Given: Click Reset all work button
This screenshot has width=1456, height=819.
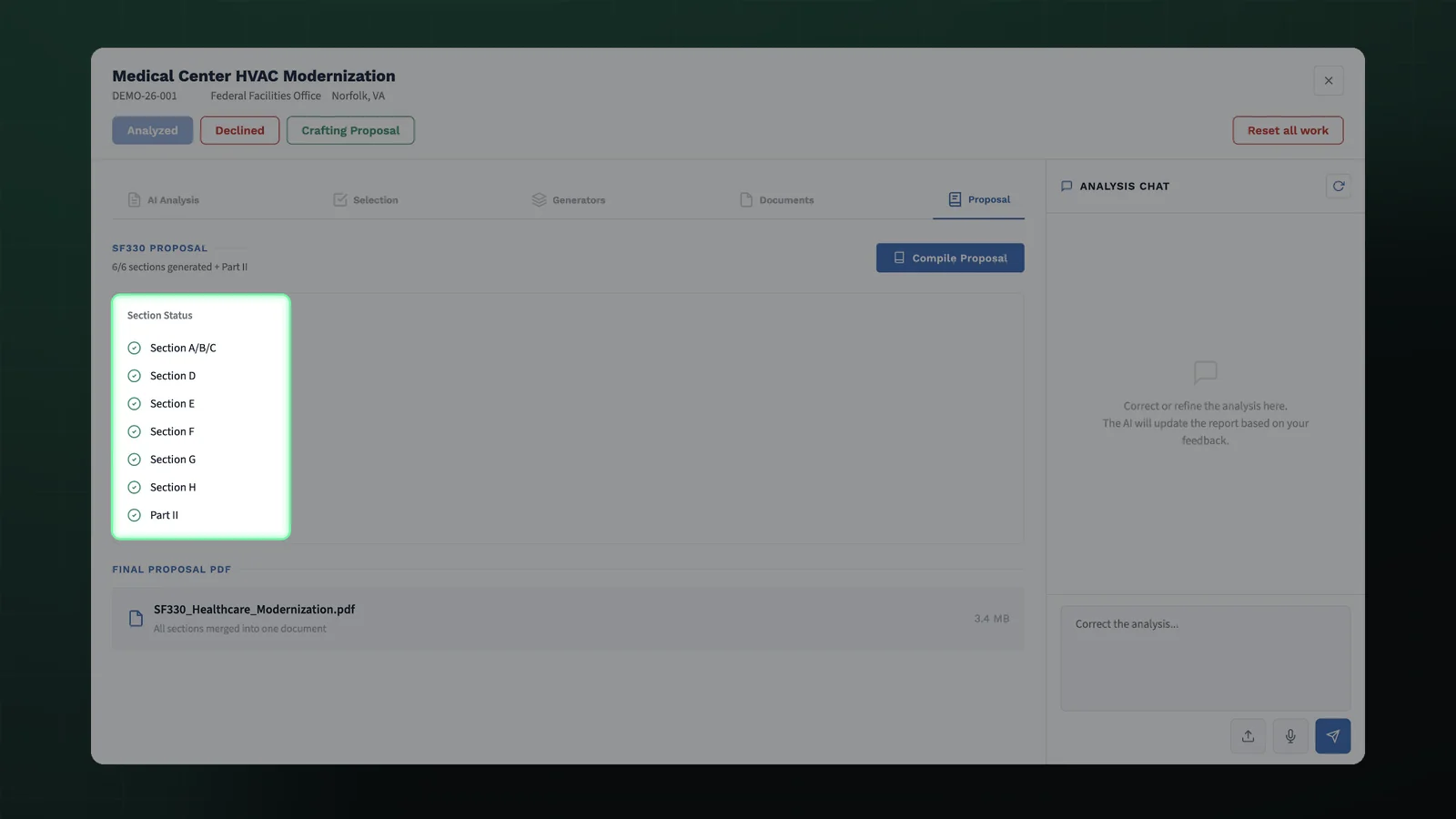Looking at the screenshot, I should pyautogui.click(x=1288, y=130).
